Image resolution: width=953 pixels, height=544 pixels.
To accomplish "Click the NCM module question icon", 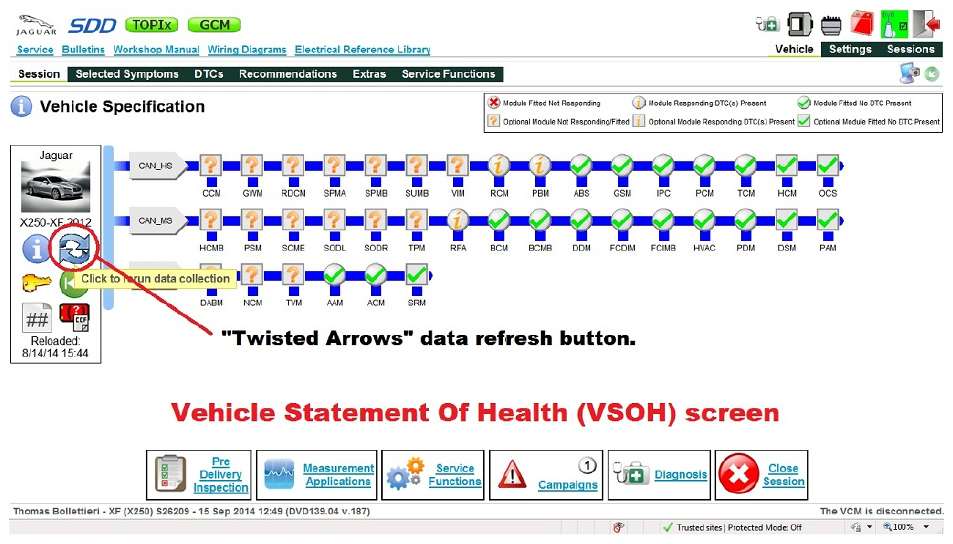I will click(252, 275).
